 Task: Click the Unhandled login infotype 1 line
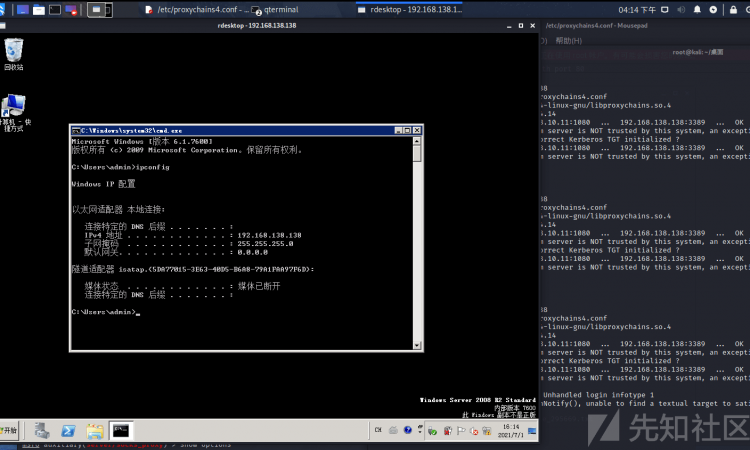tap(598, 395)
